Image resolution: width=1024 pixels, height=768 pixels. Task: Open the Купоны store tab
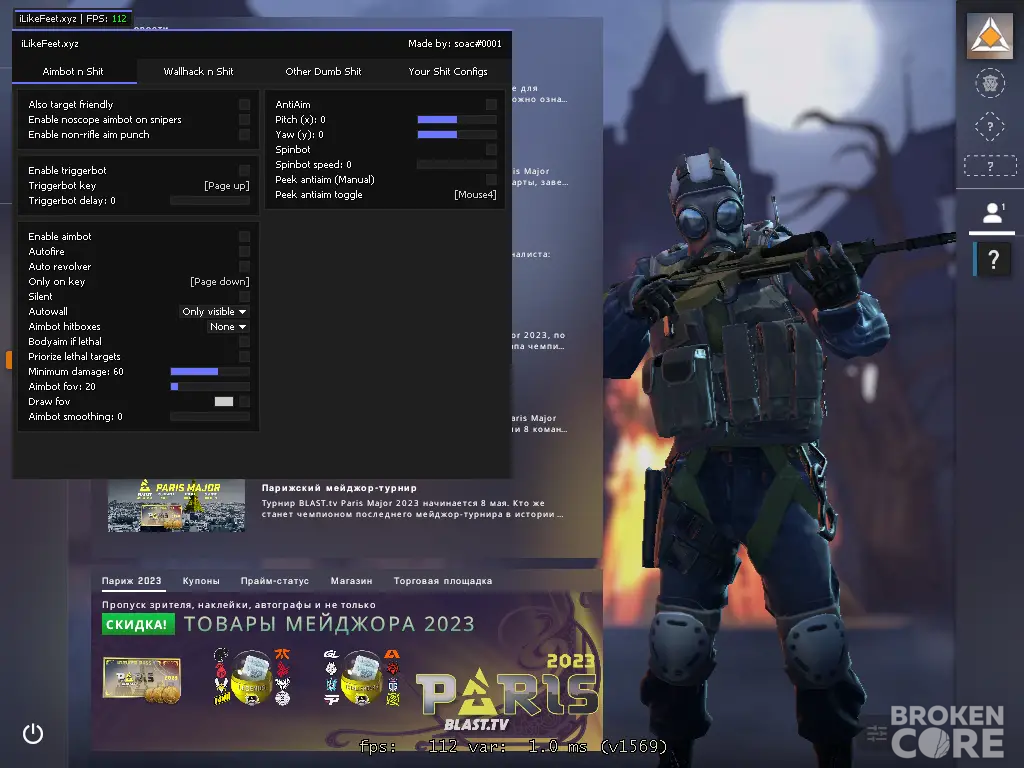point(201,581)
